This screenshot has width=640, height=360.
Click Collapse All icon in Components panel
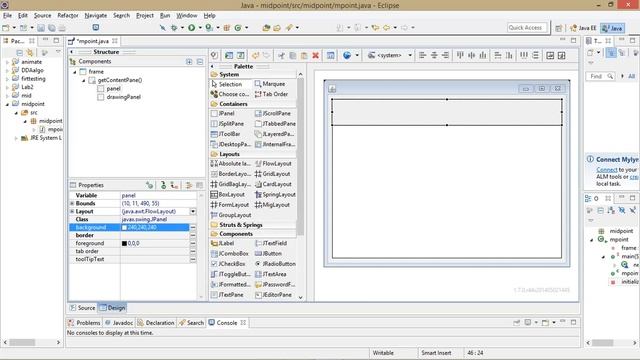click(x=200, y=62)
